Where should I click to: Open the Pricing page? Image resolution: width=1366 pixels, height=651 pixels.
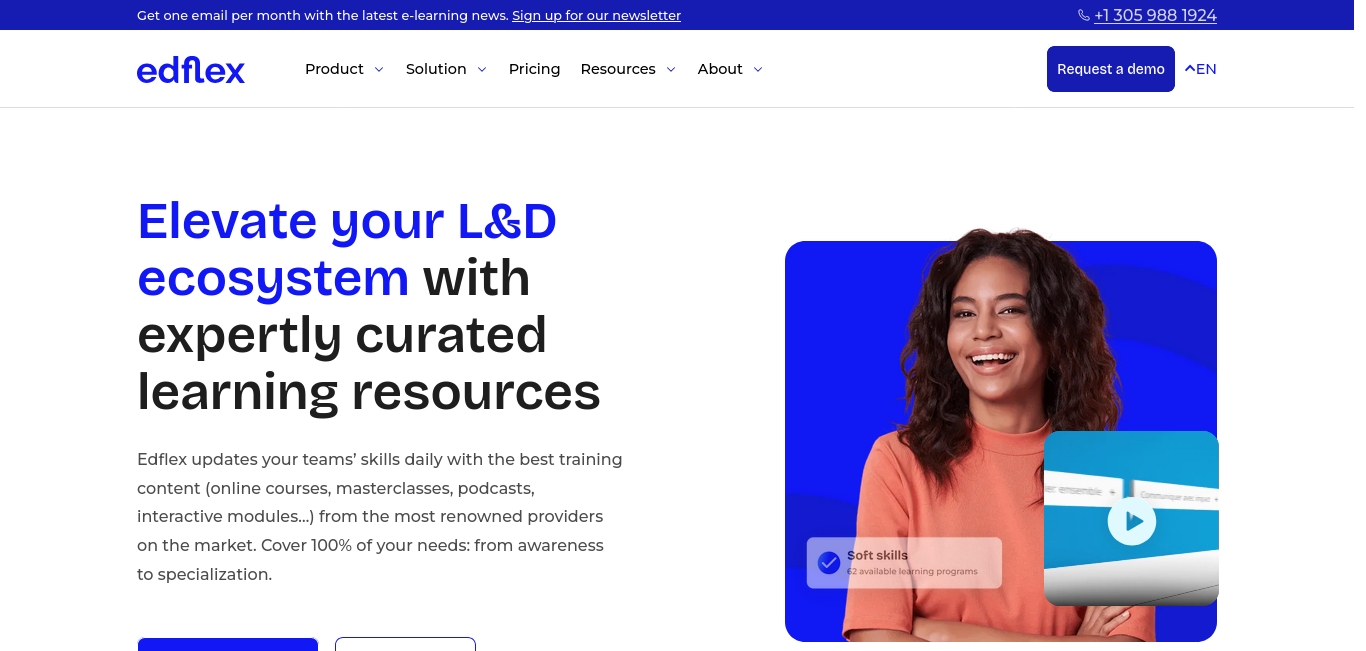[x=534, y=69]
